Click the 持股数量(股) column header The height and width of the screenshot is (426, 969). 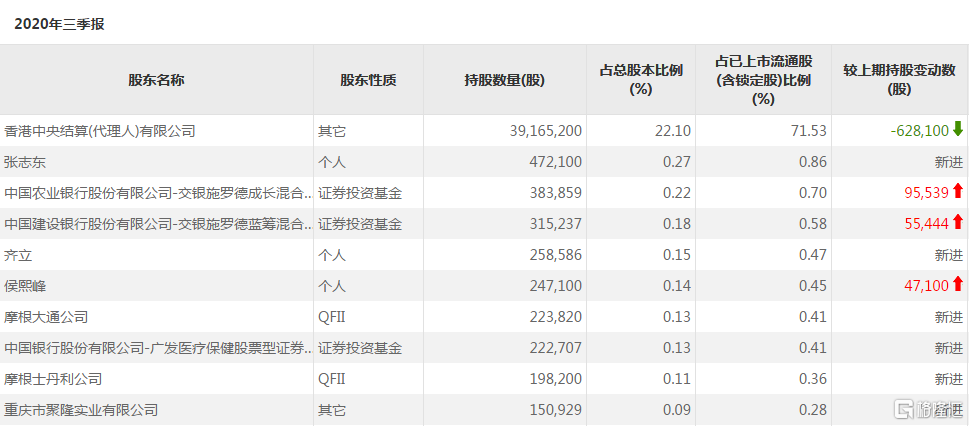coord(505,80)
